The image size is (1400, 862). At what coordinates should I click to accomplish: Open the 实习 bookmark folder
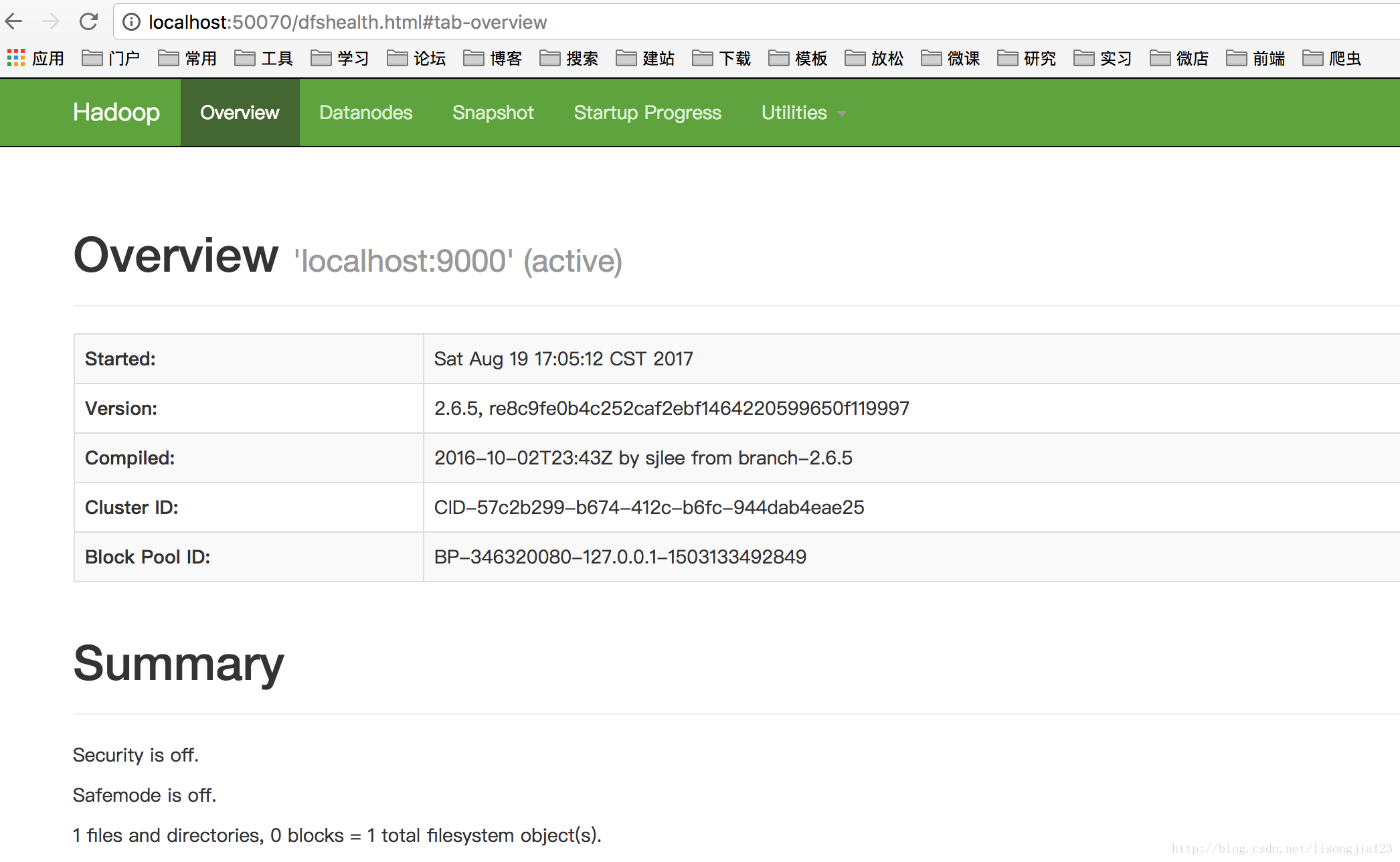(x=1103, y=58)
